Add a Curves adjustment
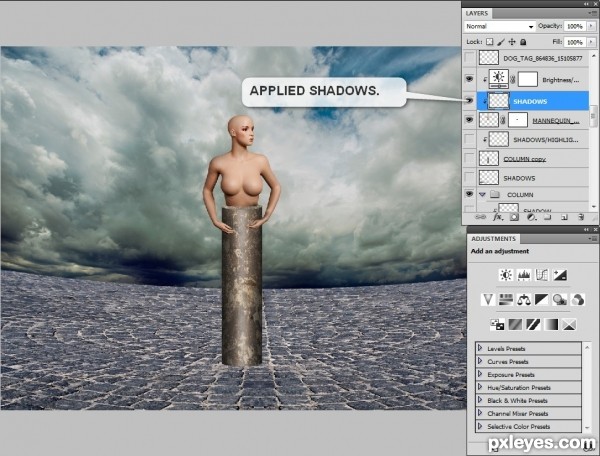Image resolution: width=600 pixels, height=456 pixels. click(541, 275)
